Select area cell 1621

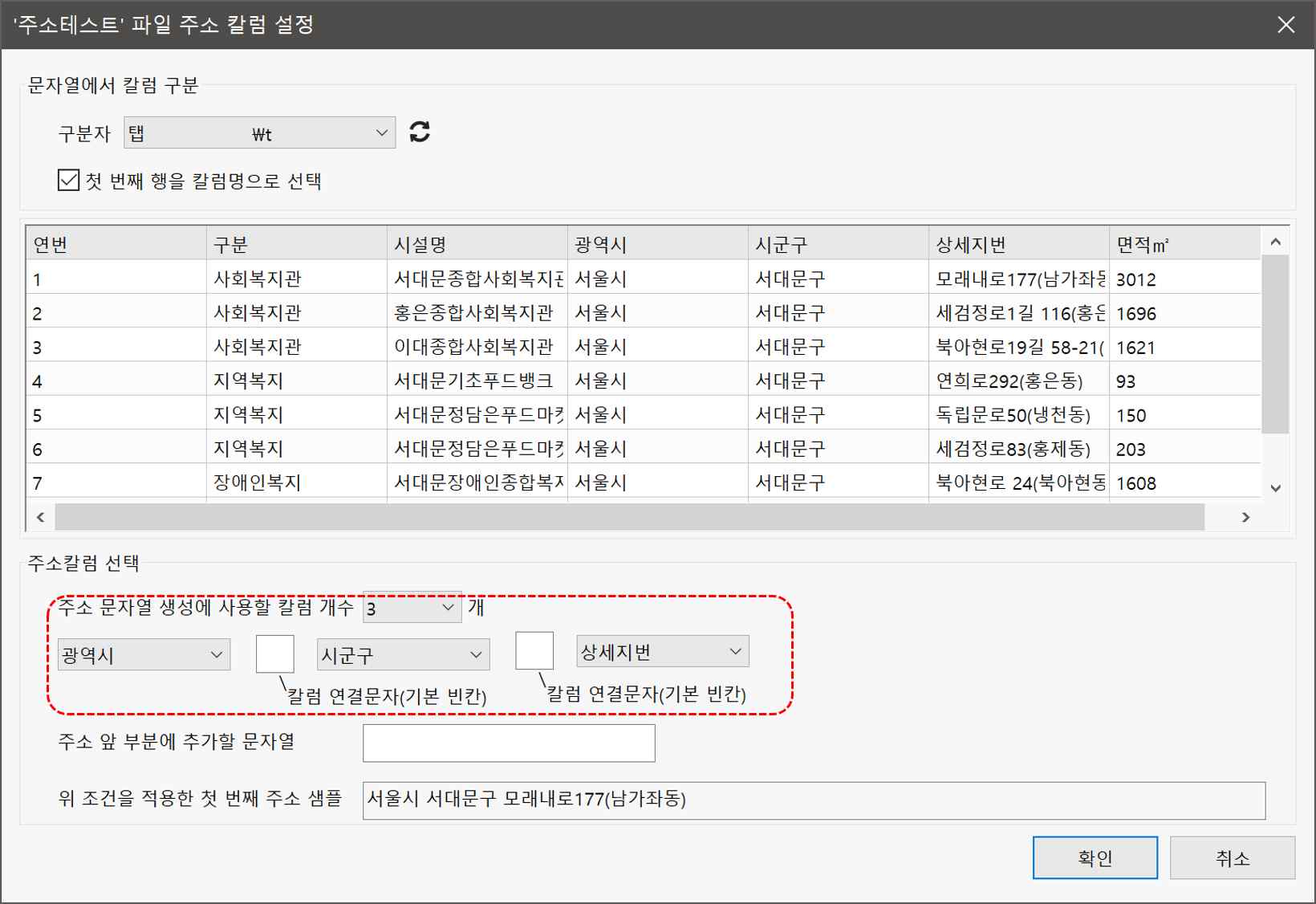point(1185,346)
